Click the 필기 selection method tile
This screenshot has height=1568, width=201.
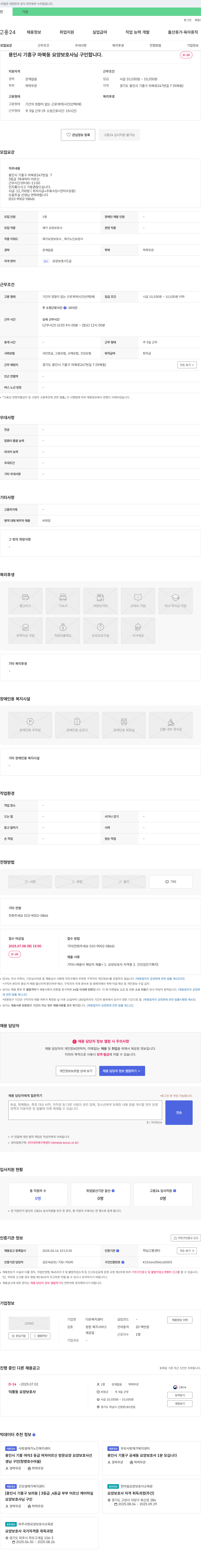click(x=124, y=881)
